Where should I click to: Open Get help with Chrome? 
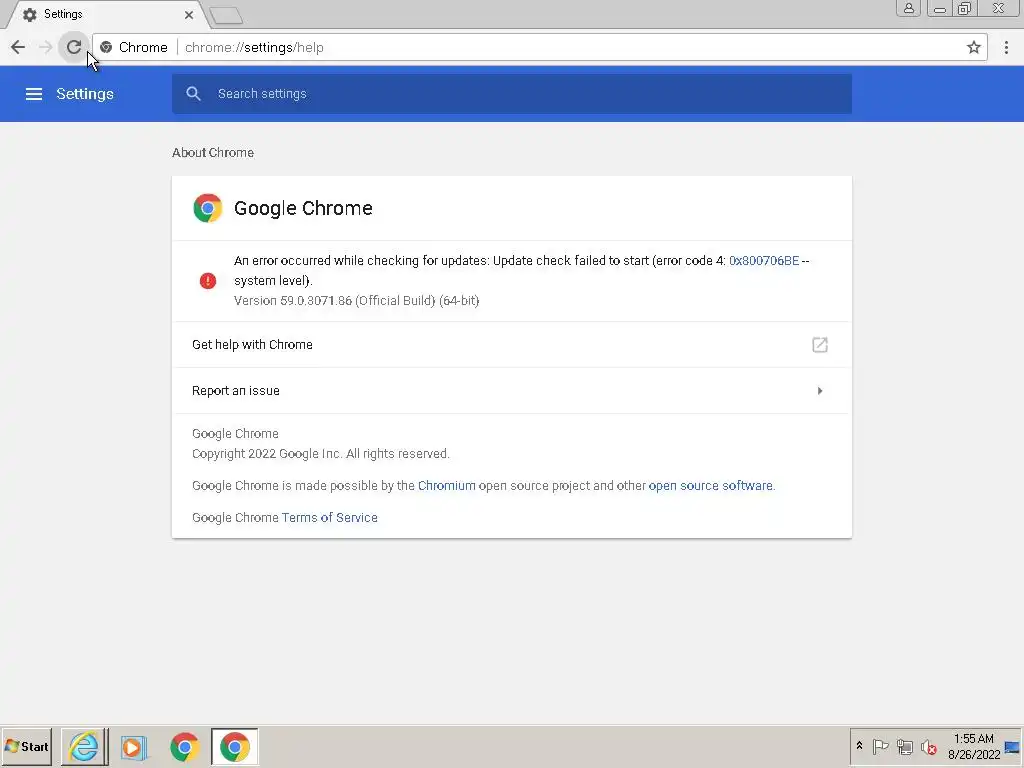click(512, 344)
